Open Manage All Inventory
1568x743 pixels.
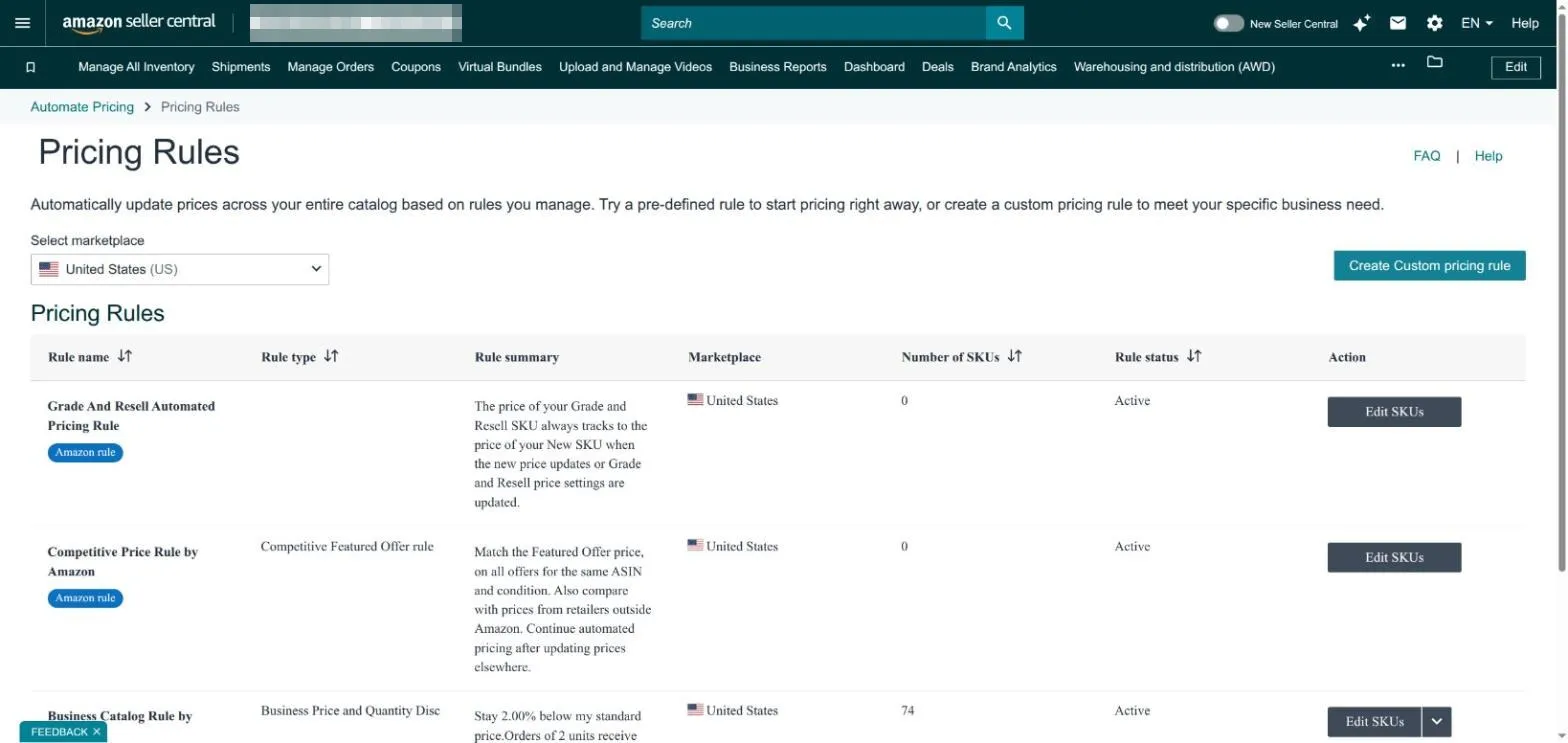(x=136, y=67)
